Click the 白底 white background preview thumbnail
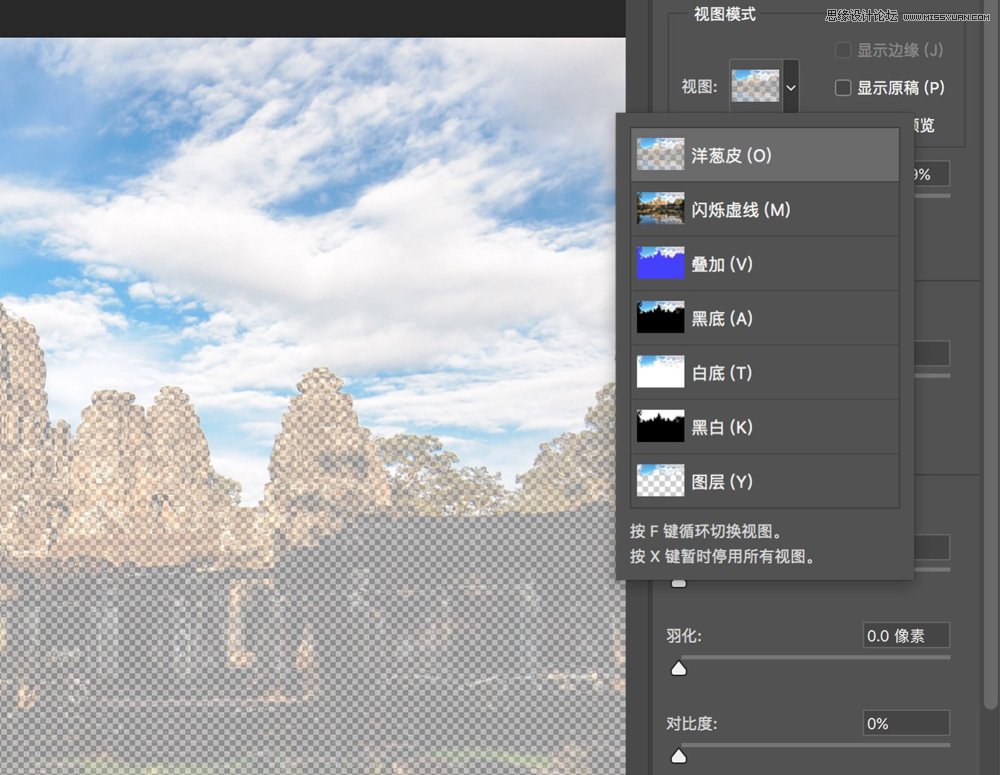Viewport: 1000px width, 775px height. pyautogui.click(x=660, y=372)
